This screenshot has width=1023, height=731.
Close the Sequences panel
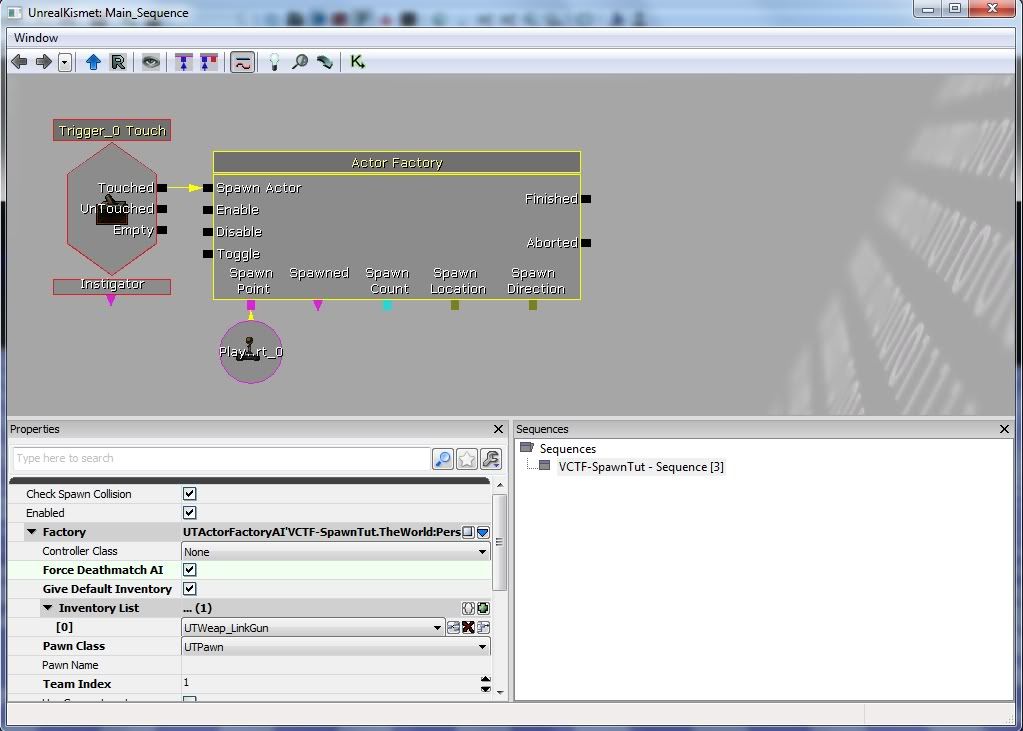[x=1004, y=429]
